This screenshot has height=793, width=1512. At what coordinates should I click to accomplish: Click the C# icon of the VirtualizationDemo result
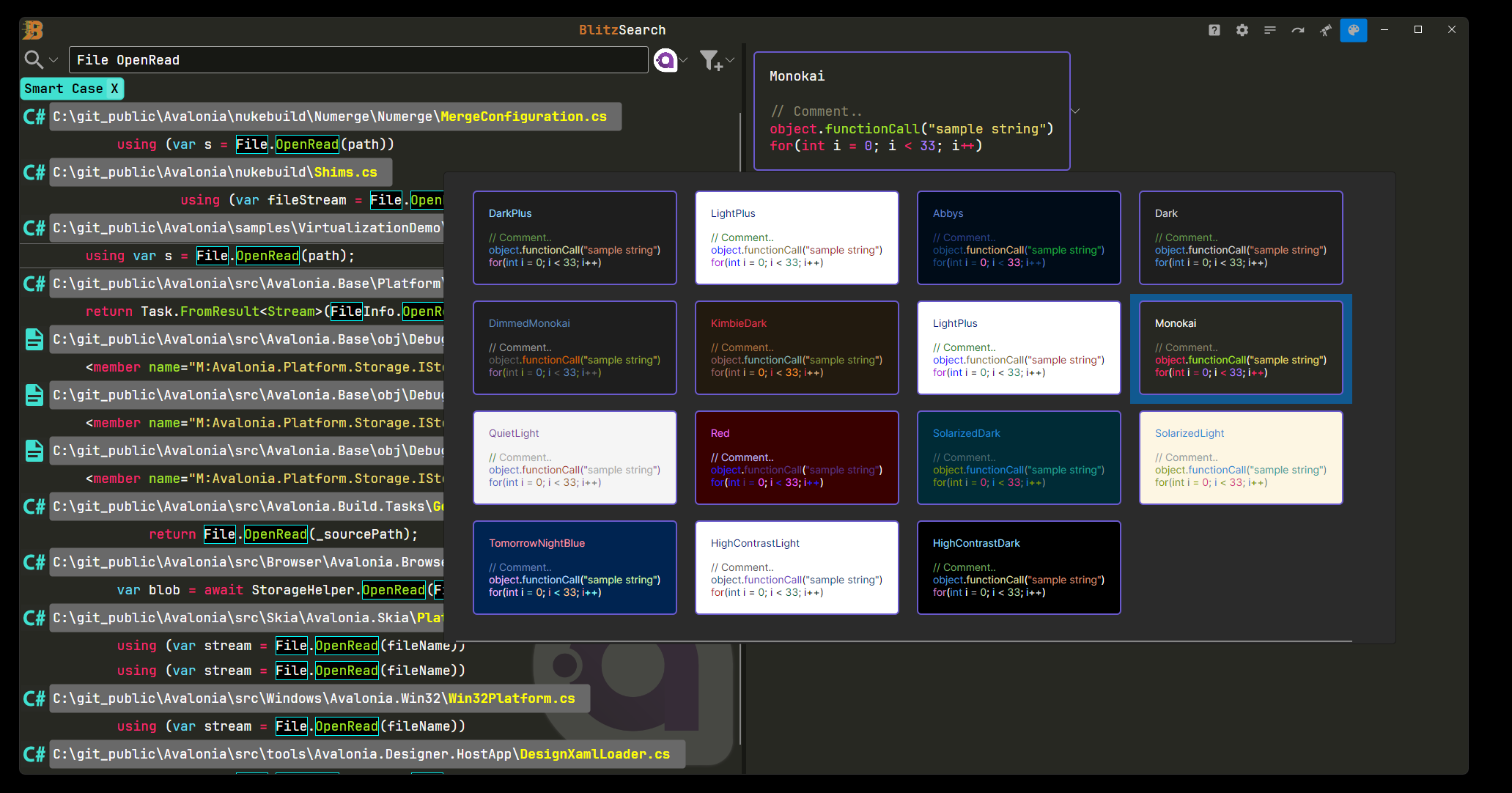(34, 228)
